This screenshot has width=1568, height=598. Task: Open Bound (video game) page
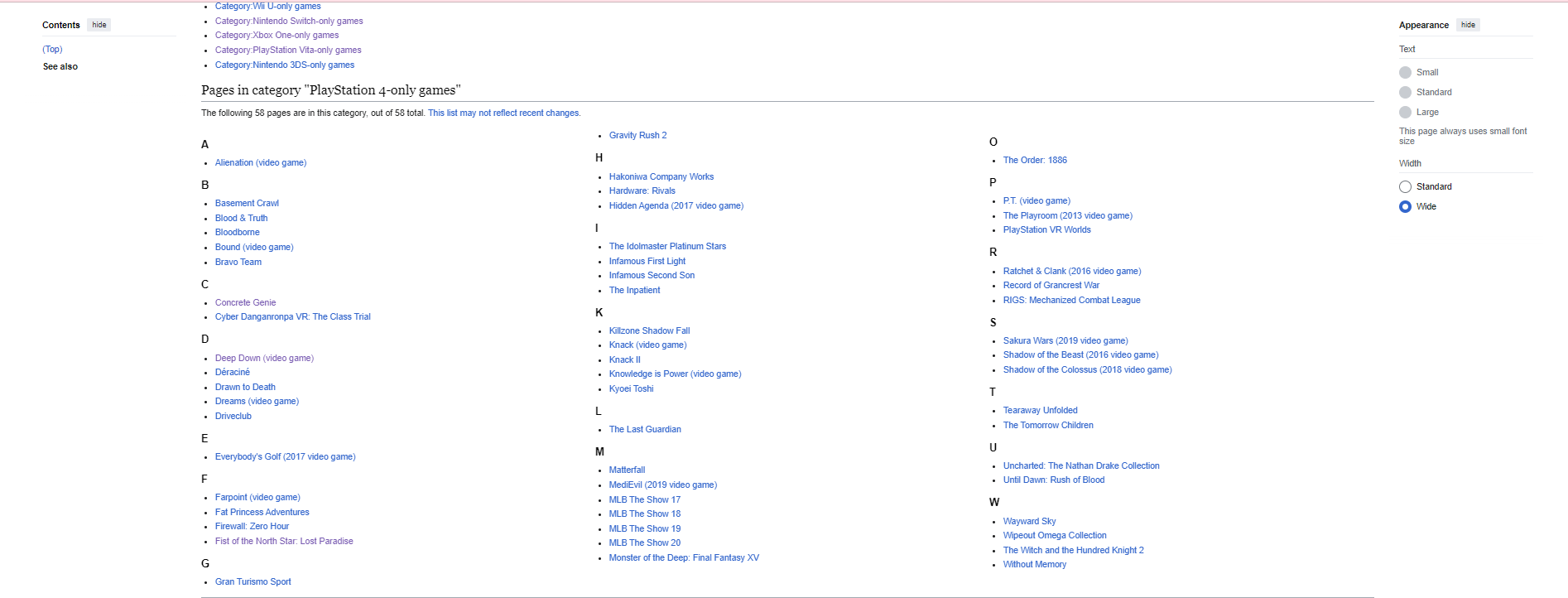pos(254,247)
